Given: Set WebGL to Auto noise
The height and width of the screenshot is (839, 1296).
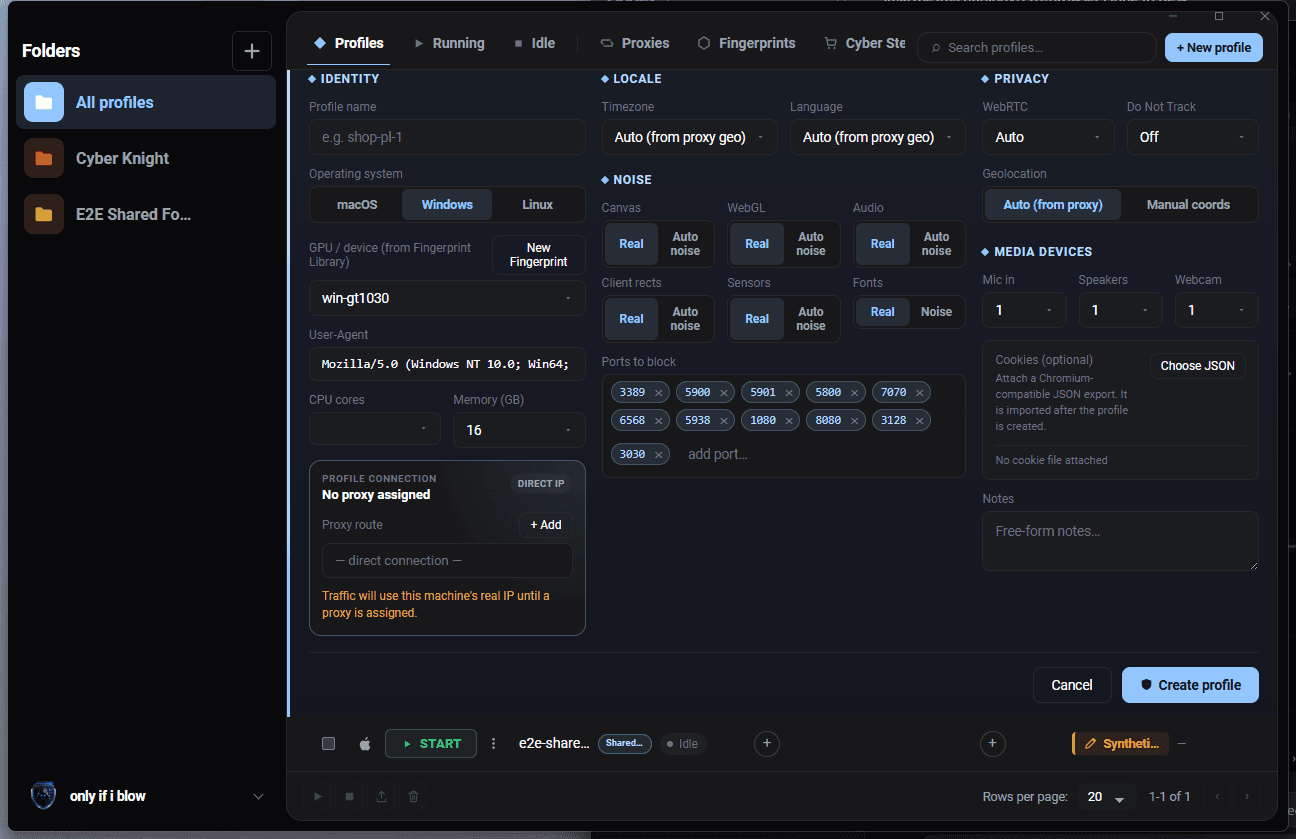Looking at the screenshot, I should [811, 244].
